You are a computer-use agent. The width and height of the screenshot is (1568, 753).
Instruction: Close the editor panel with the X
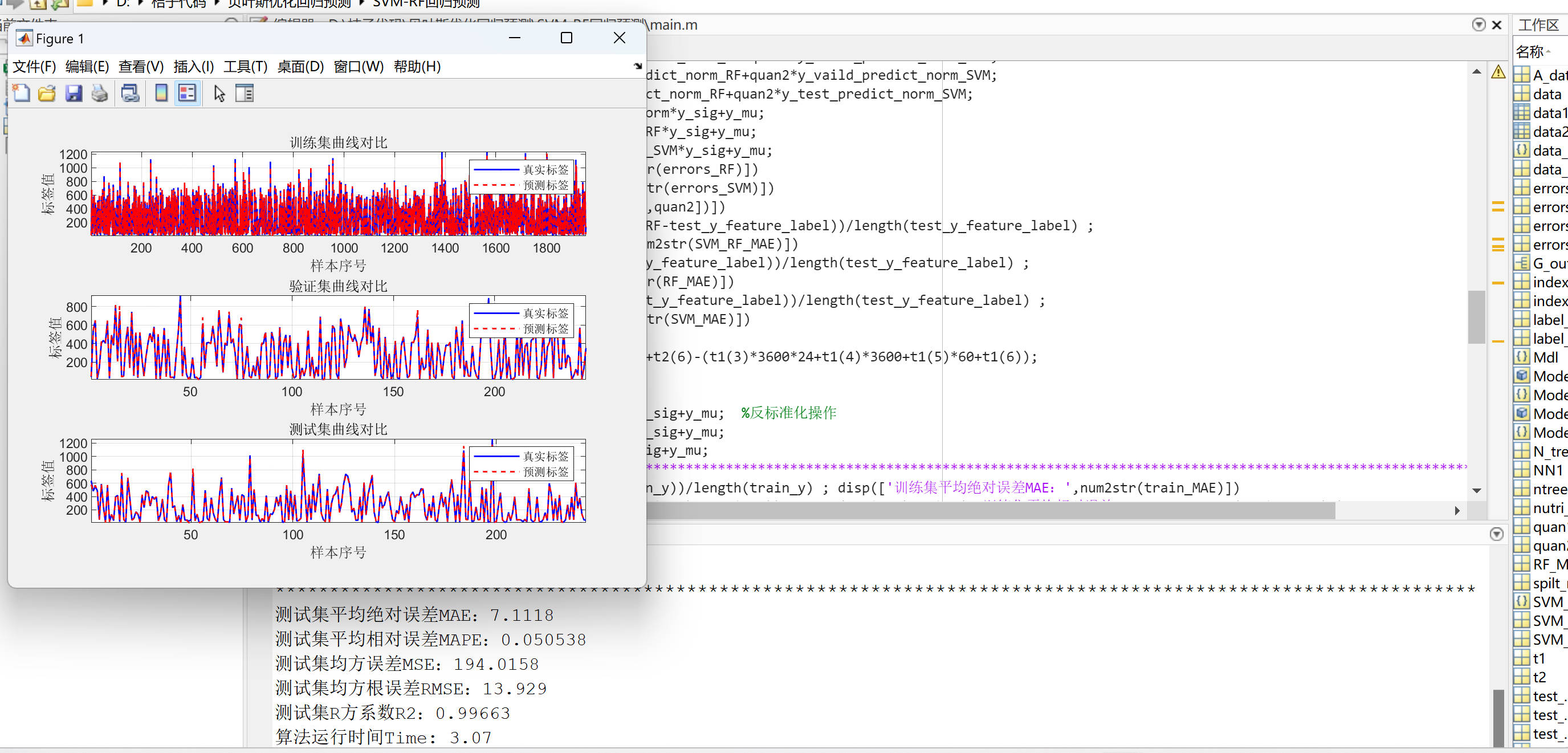click(x=1497, y=25)
